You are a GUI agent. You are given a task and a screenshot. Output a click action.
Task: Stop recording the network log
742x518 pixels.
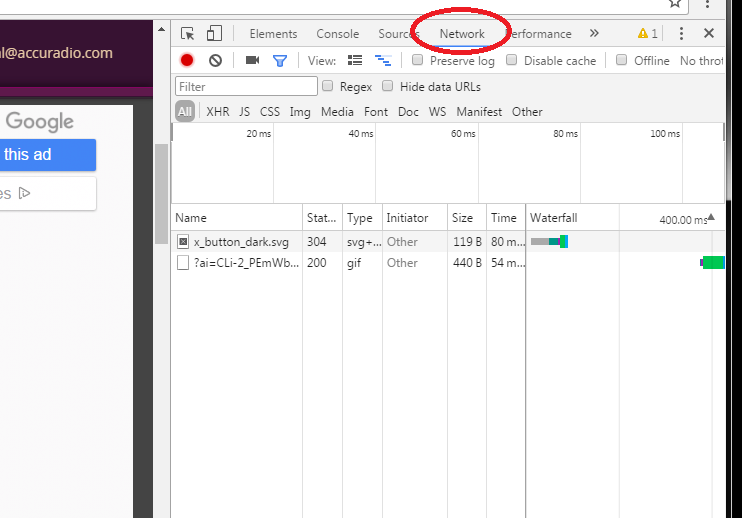[x=187, y=61]
